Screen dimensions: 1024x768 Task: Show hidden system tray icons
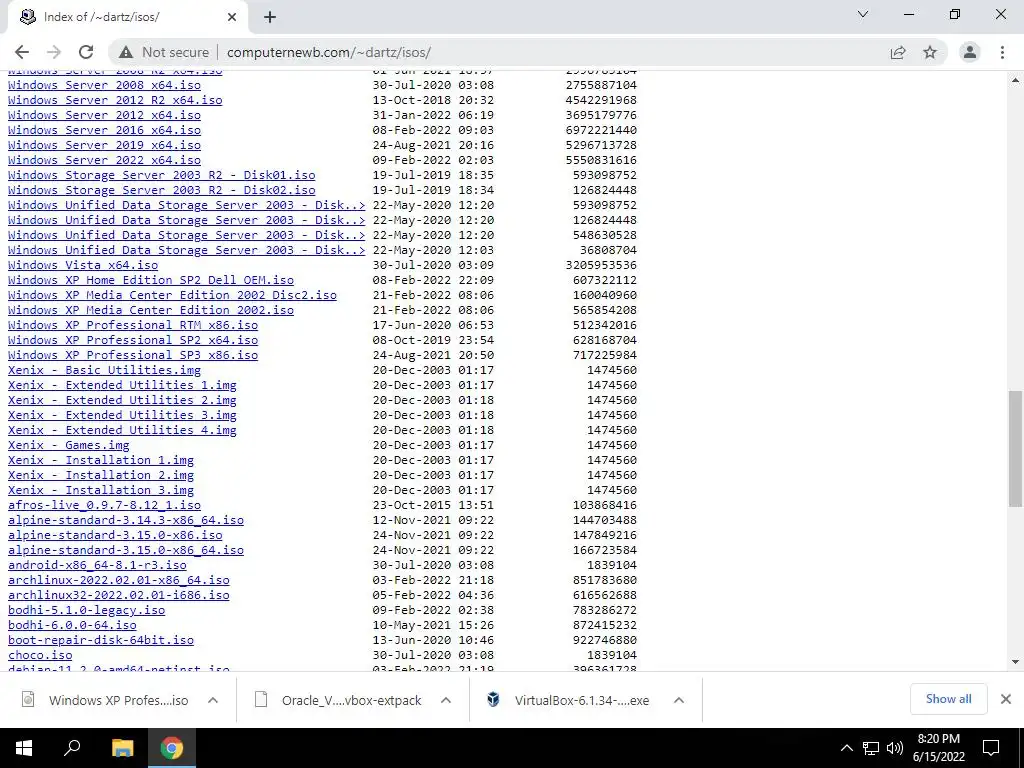tap(846, 748)
